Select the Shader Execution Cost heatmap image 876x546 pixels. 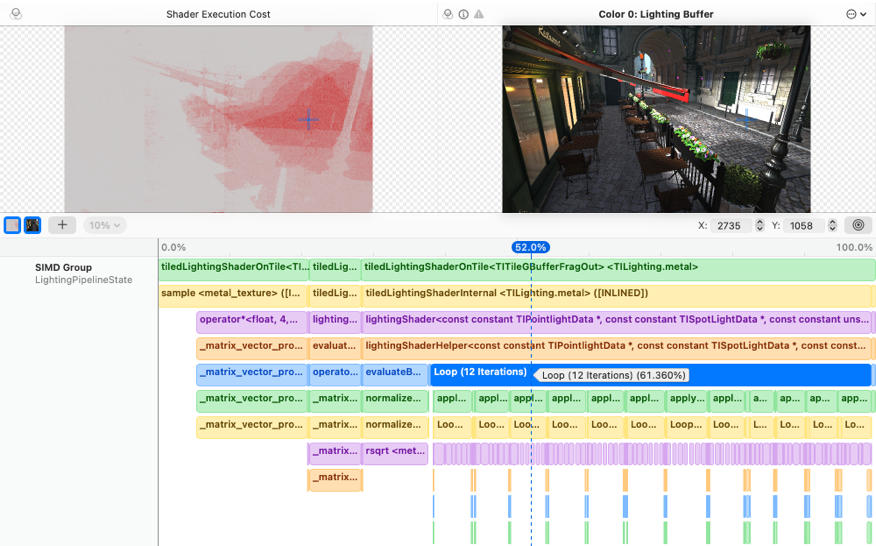[x=218, y=119]
